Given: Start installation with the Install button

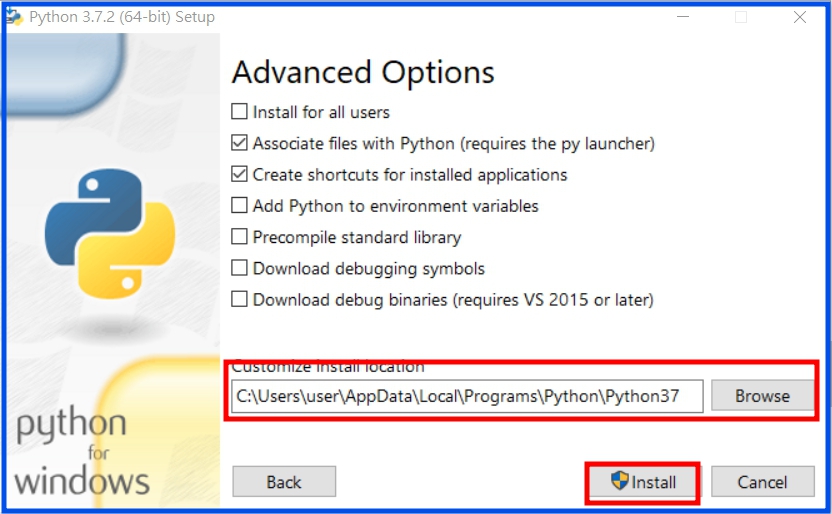Looking at the screenshot, I should [x=643, y=482].
